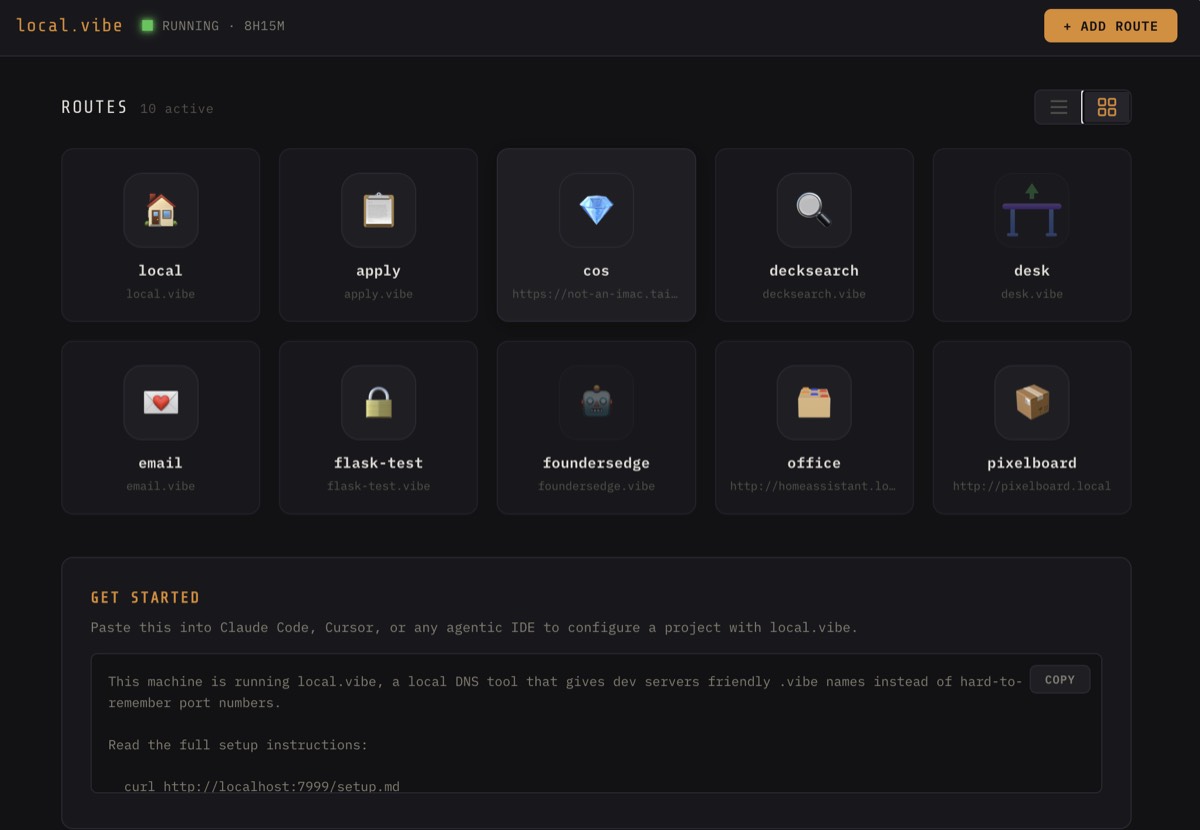Open the cos route gem icon

pos(596,210)
